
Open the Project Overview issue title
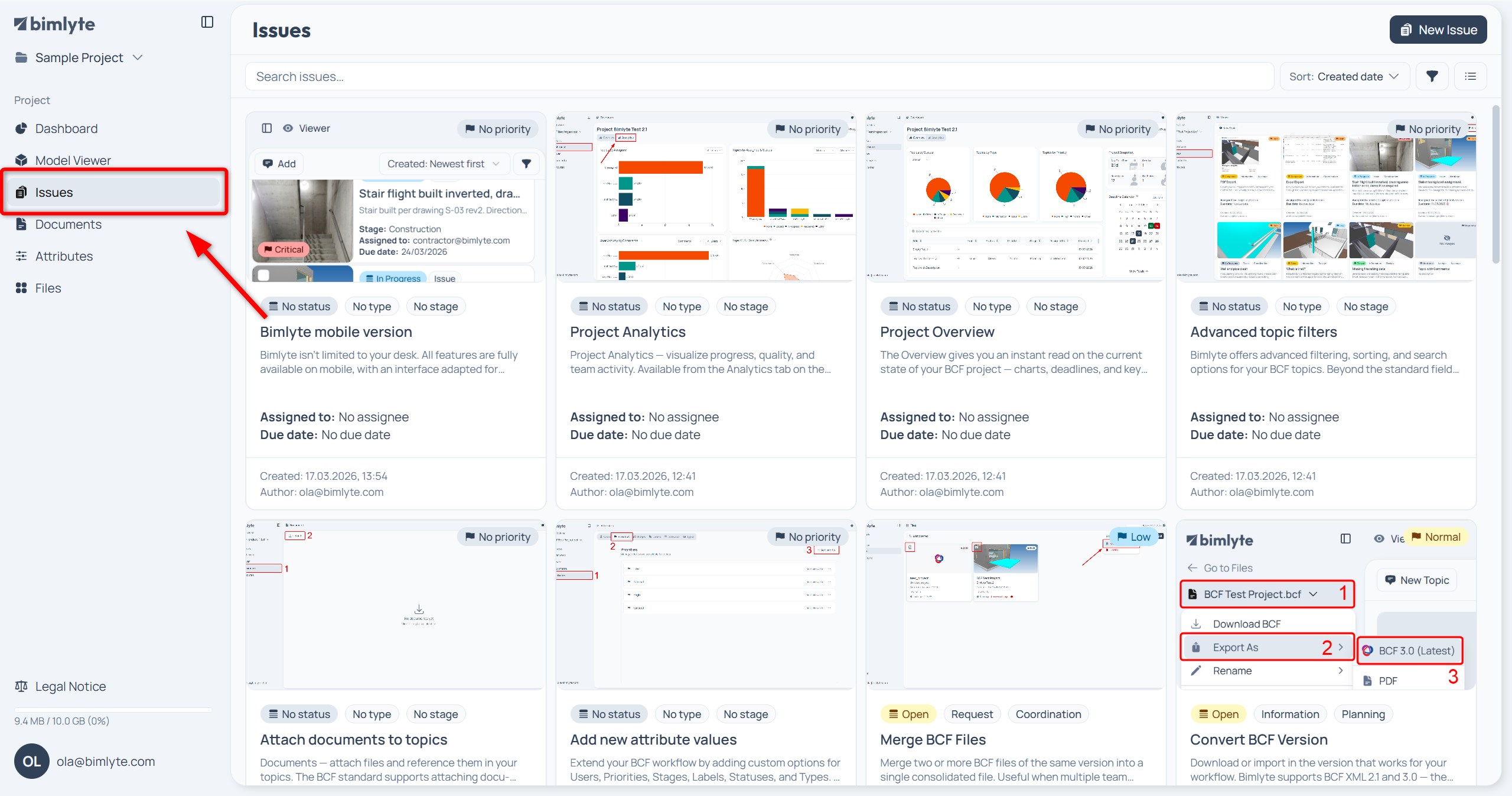tap(937, 332)
